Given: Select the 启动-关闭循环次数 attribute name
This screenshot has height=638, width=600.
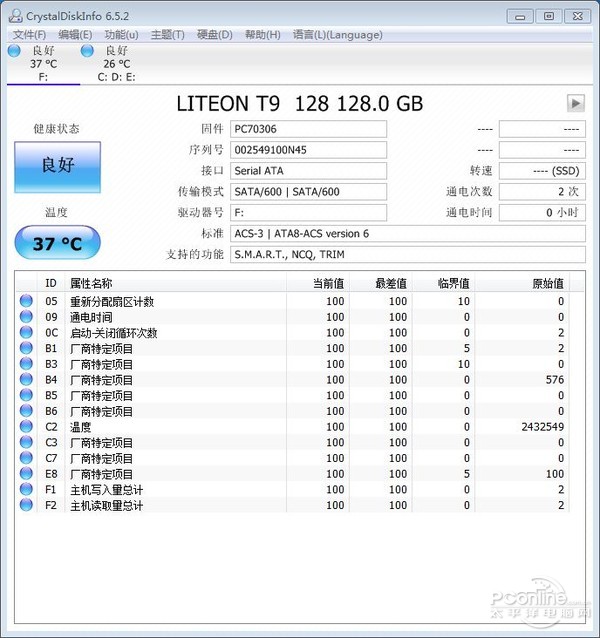Looking at the screenshot, I should tap(113, 333).
